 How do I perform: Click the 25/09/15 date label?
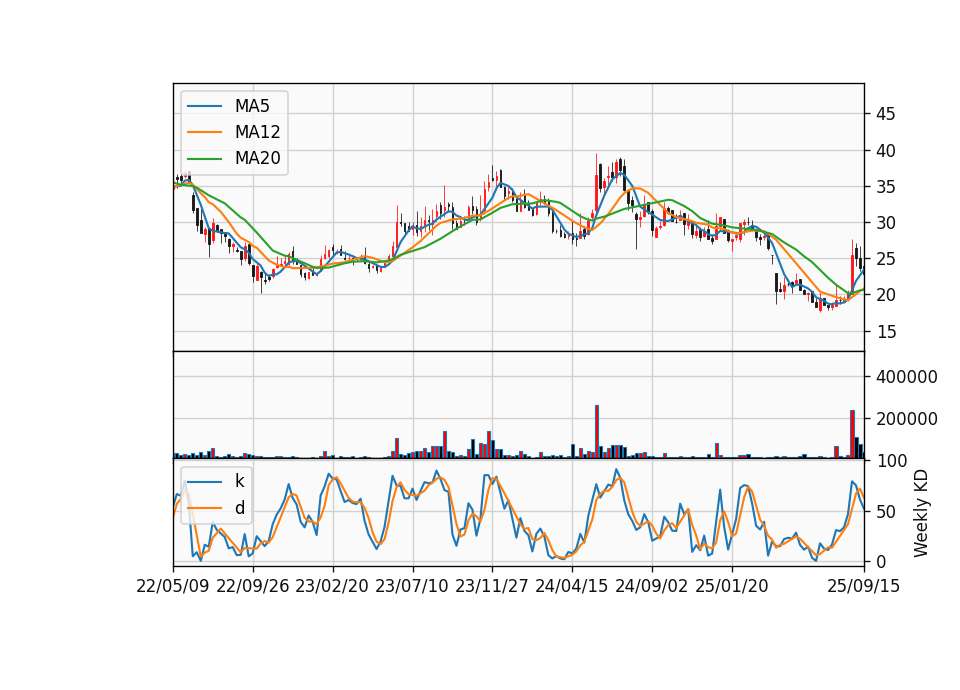pos(864,587)
